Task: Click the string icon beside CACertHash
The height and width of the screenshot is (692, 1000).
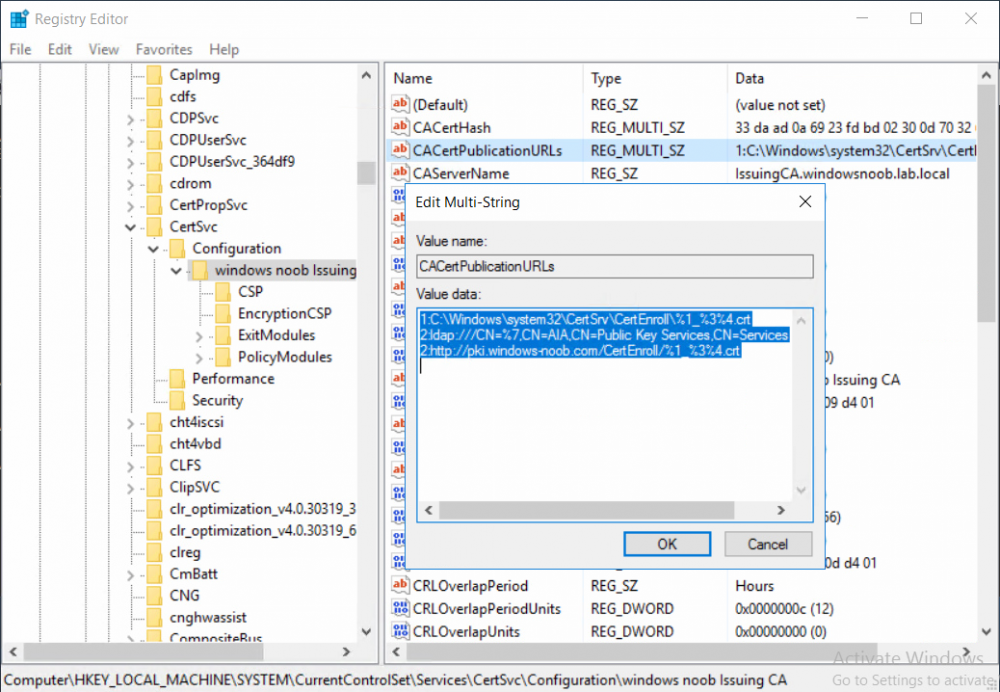Action: click(400, 126)
